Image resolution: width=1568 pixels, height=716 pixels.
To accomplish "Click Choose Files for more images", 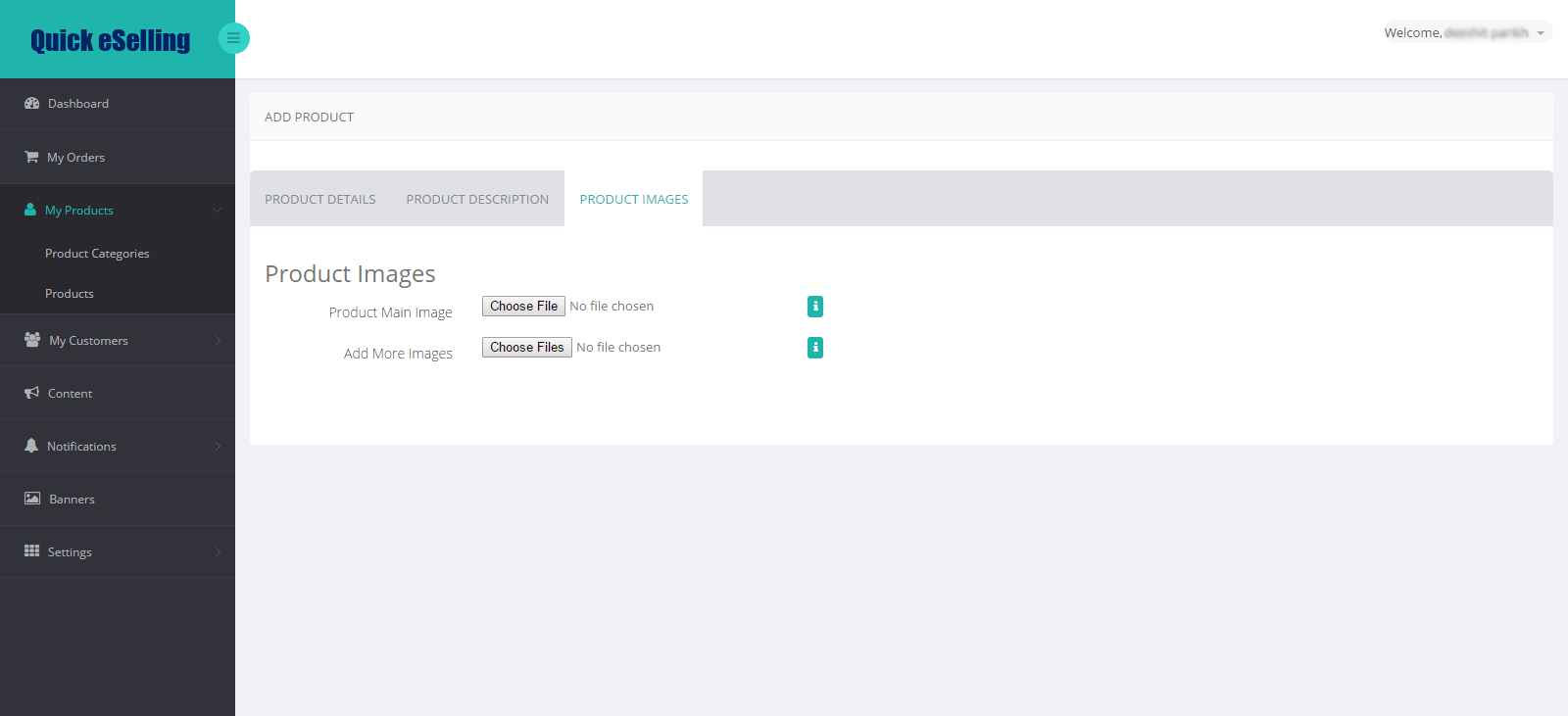I will (x=527, y=348).
